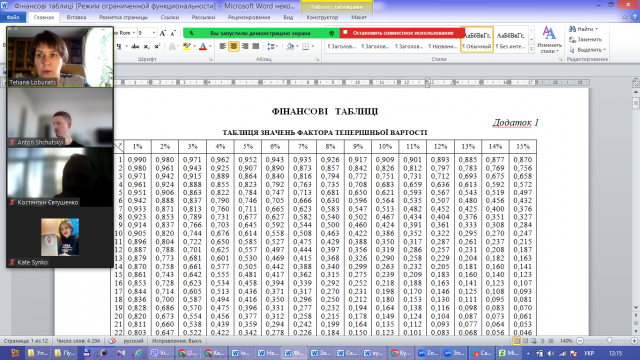
Task: Decrease font size with the shrink font icon
Action: (173, 33)
